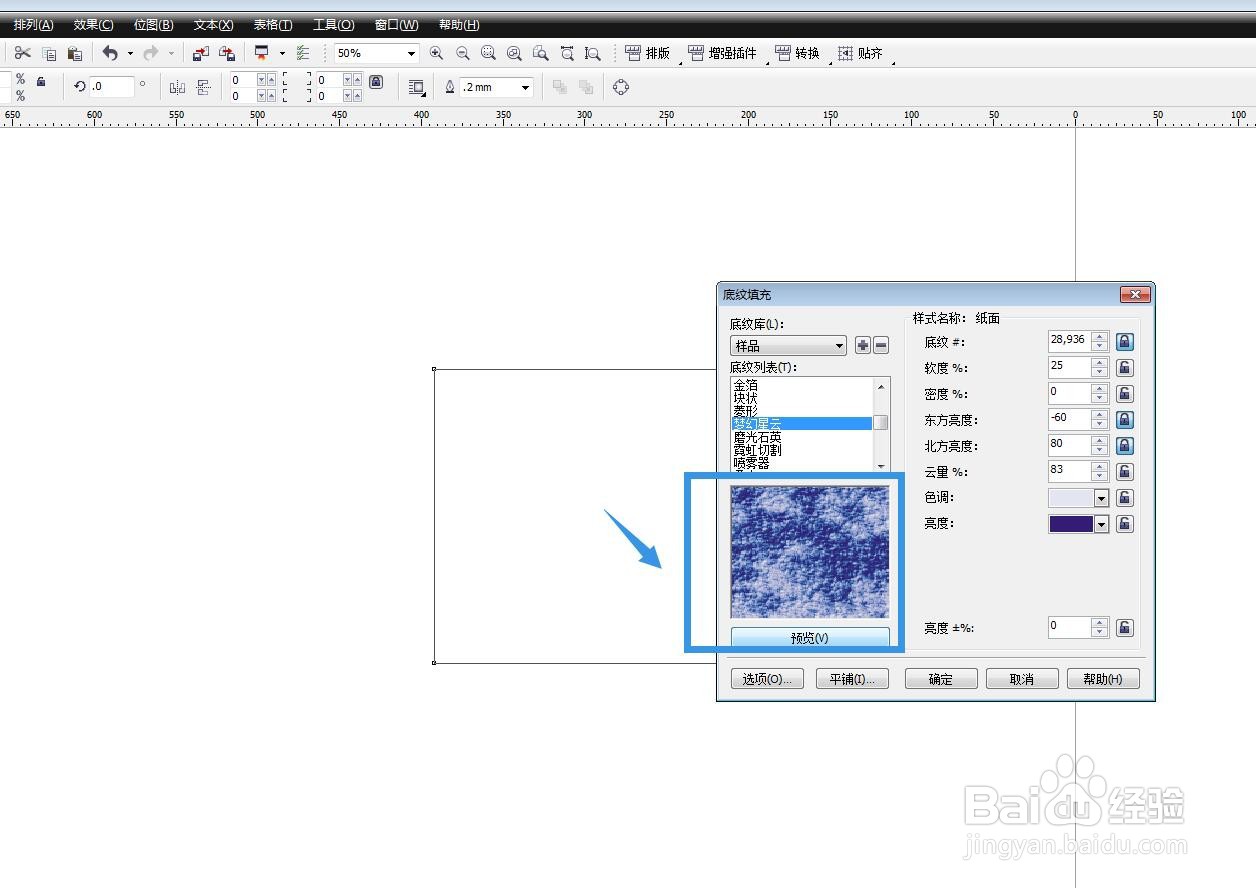Screen dimensions: 1256x888
Task: Click the Convert to Curves icon
Action: coord(621,87)
